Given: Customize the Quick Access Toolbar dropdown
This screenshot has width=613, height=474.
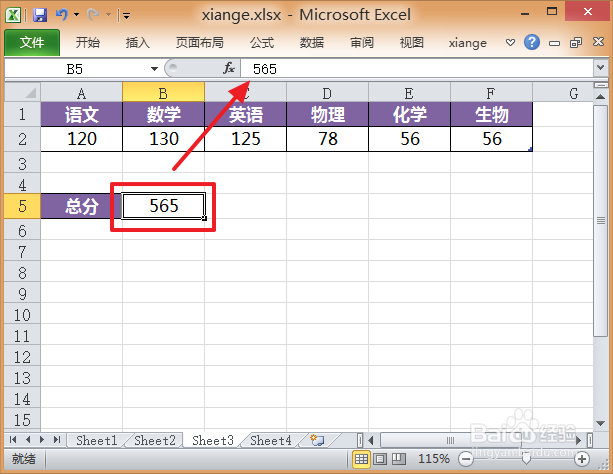Looking at the screenshot, I should [x=126, y=16].
